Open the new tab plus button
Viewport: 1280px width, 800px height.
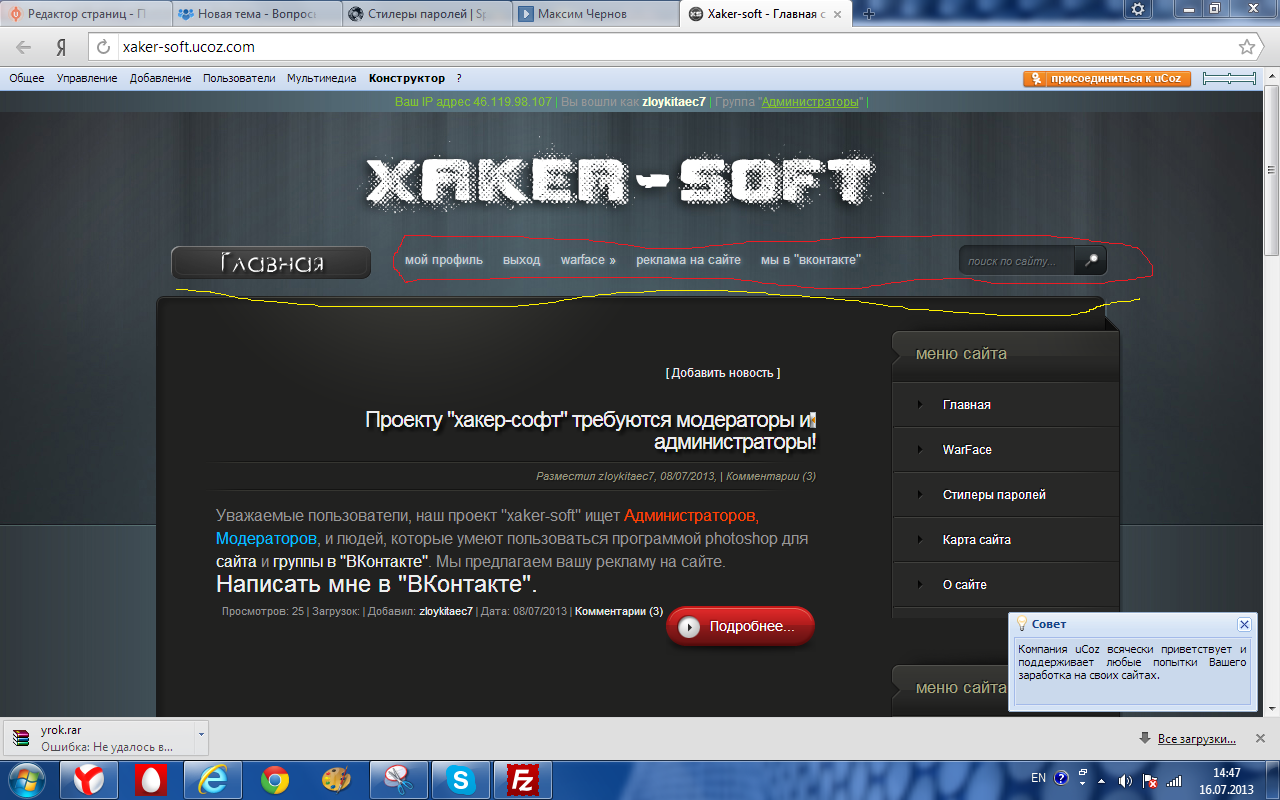[x=869, y=14]
